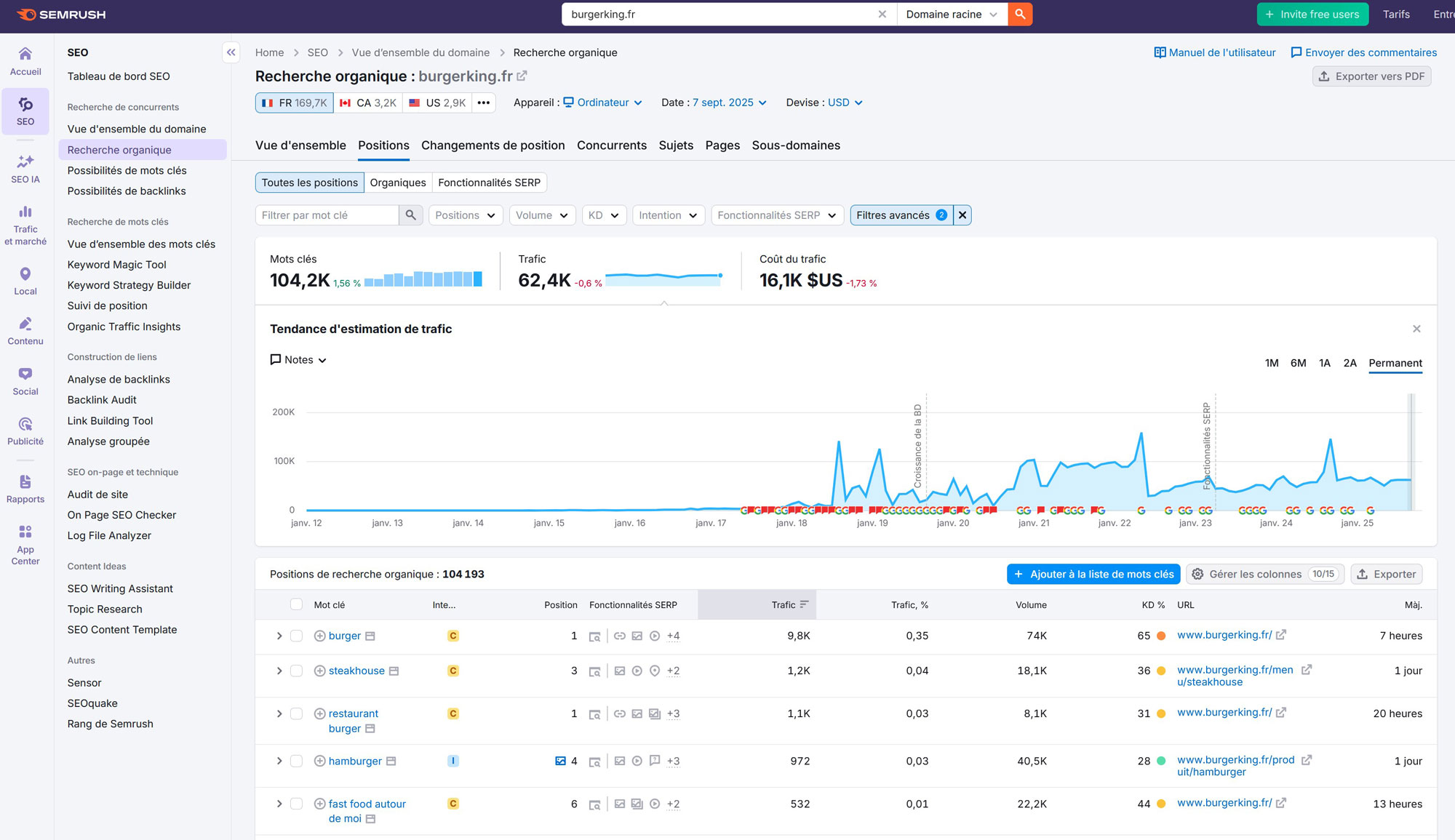Type in the Filtrer par mot clé field
Screen dimensions: 1455x840
click(327, 215)
